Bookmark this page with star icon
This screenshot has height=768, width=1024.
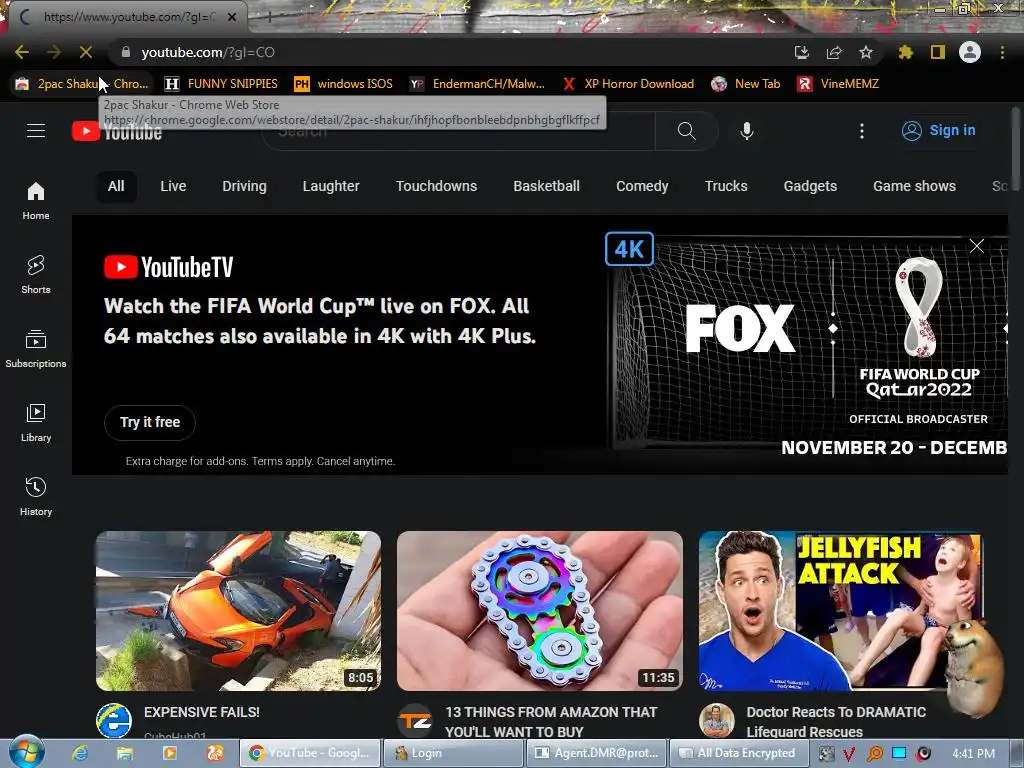coord(866,52)
